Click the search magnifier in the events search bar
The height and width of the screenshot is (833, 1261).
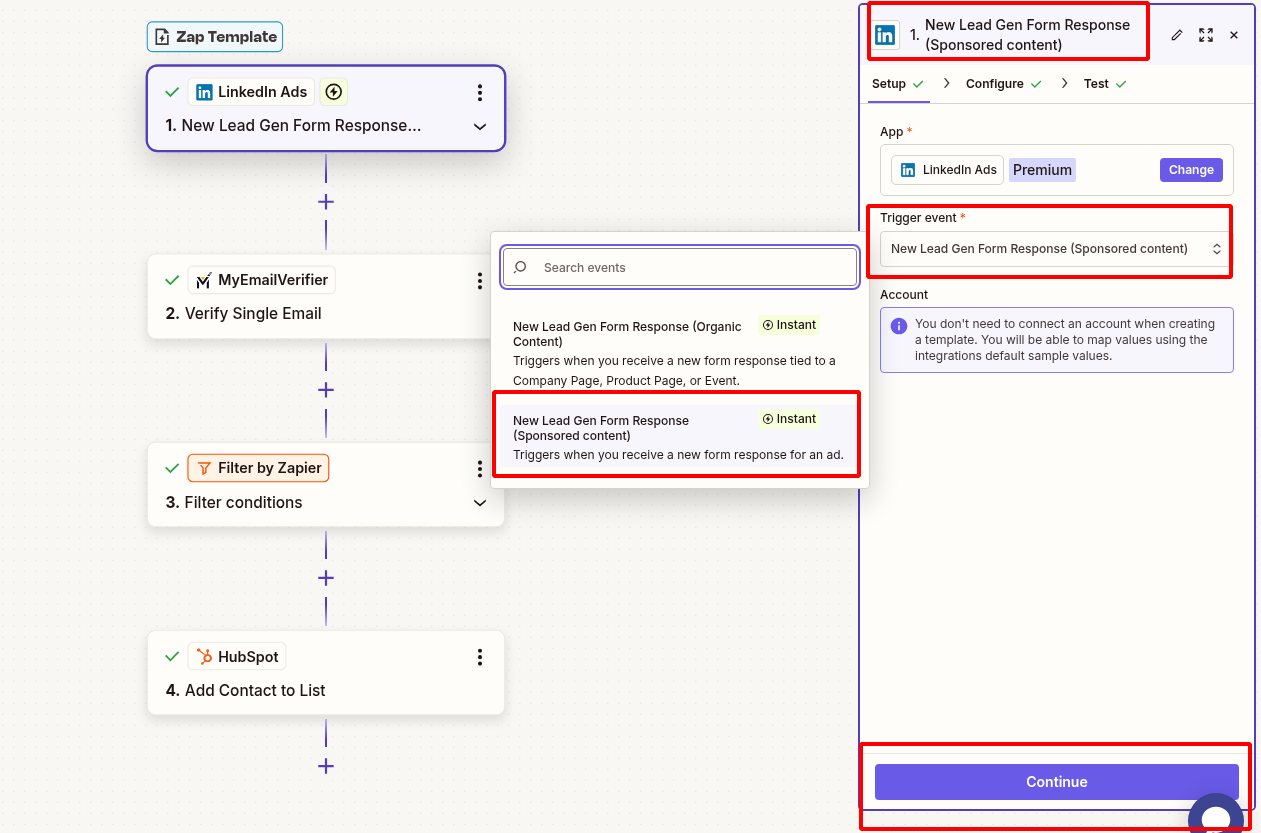tap(519, 267)
